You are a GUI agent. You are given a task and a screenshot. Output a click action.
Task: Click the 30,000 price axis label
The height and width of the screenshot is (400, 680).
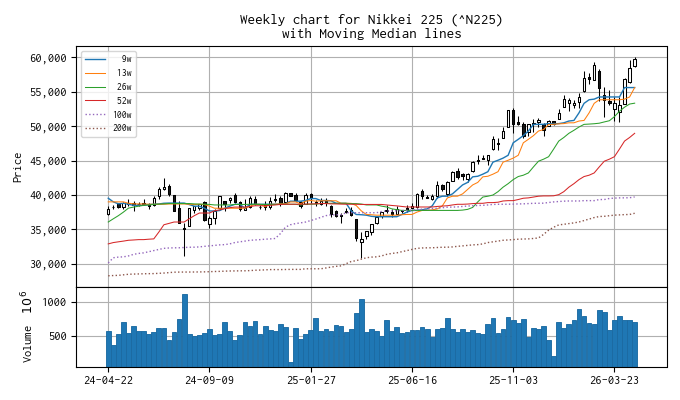[x=48, y=265]
